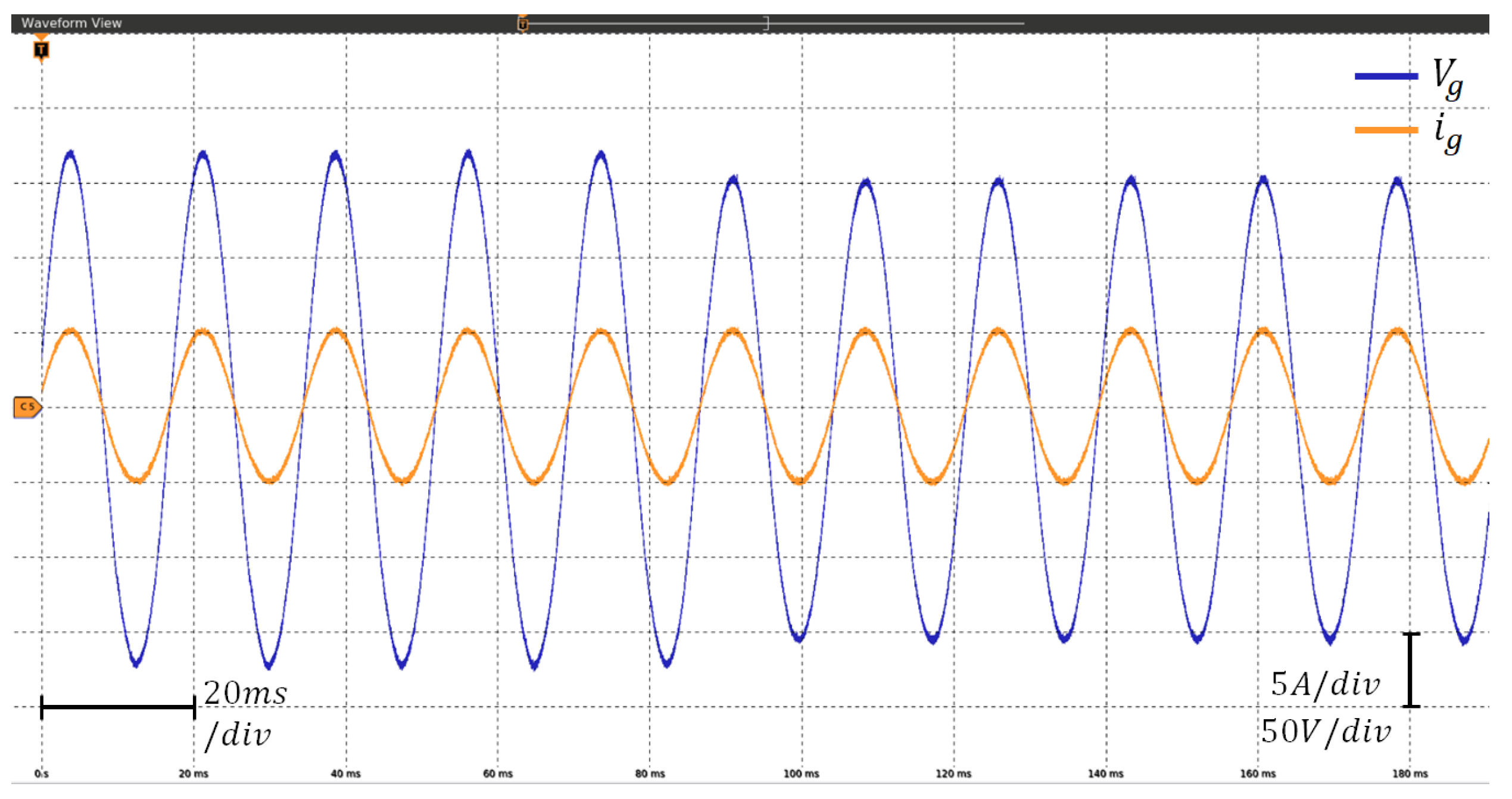This screenshot has height=799, width=1512.
Task: Click the orange T trigger position marker
Action: click(x=41, y=50)
